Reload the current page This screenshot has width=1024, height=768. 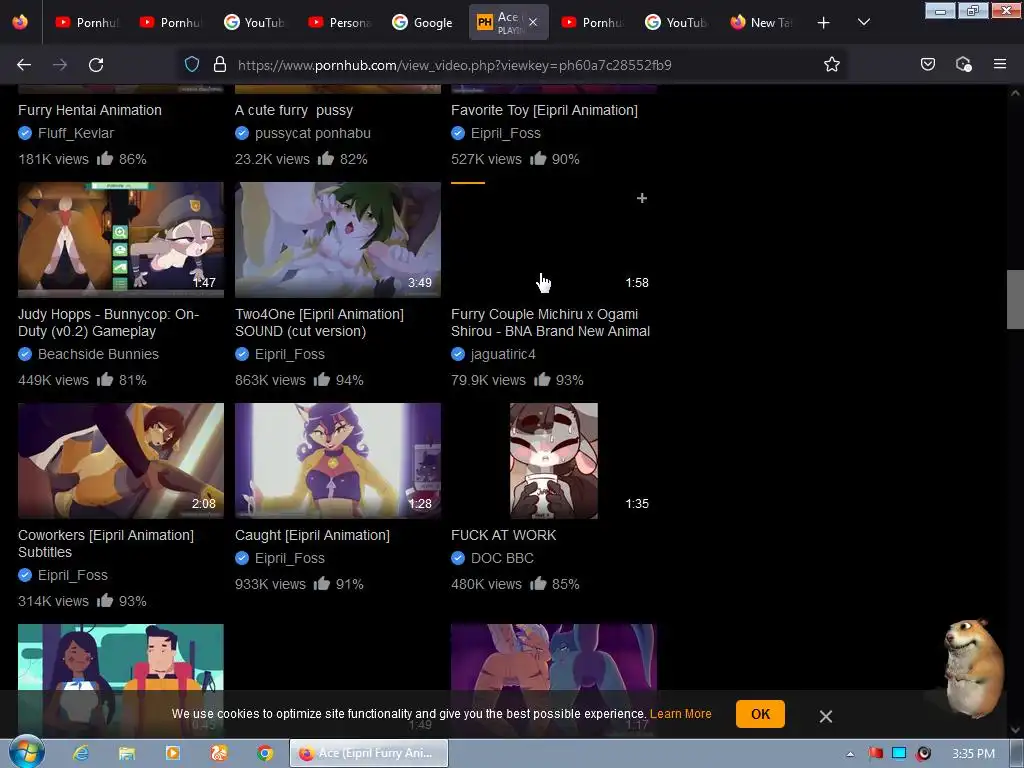coord(96,65)
